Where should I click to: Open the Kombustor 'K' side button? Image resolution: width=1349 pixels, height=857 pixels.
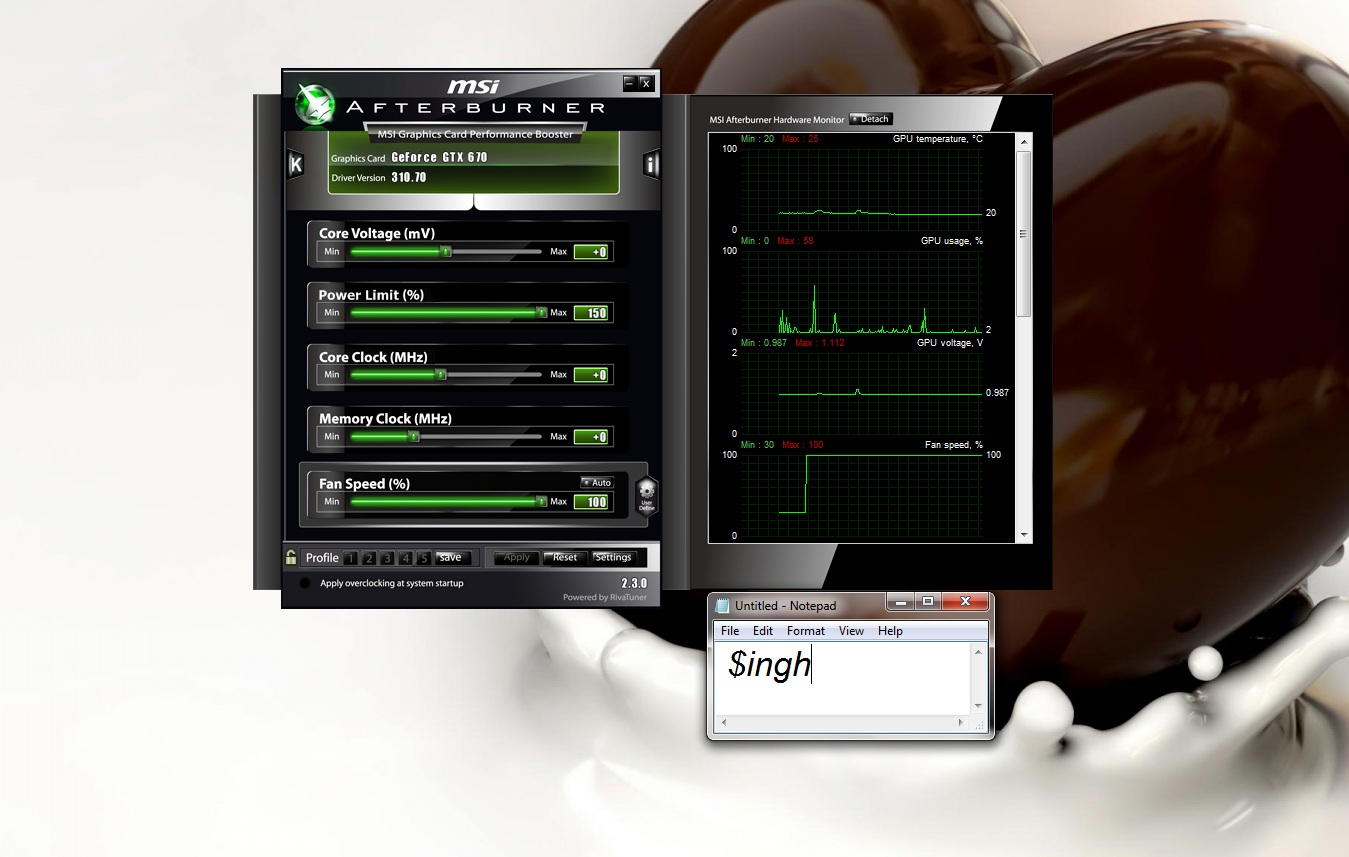296,165
